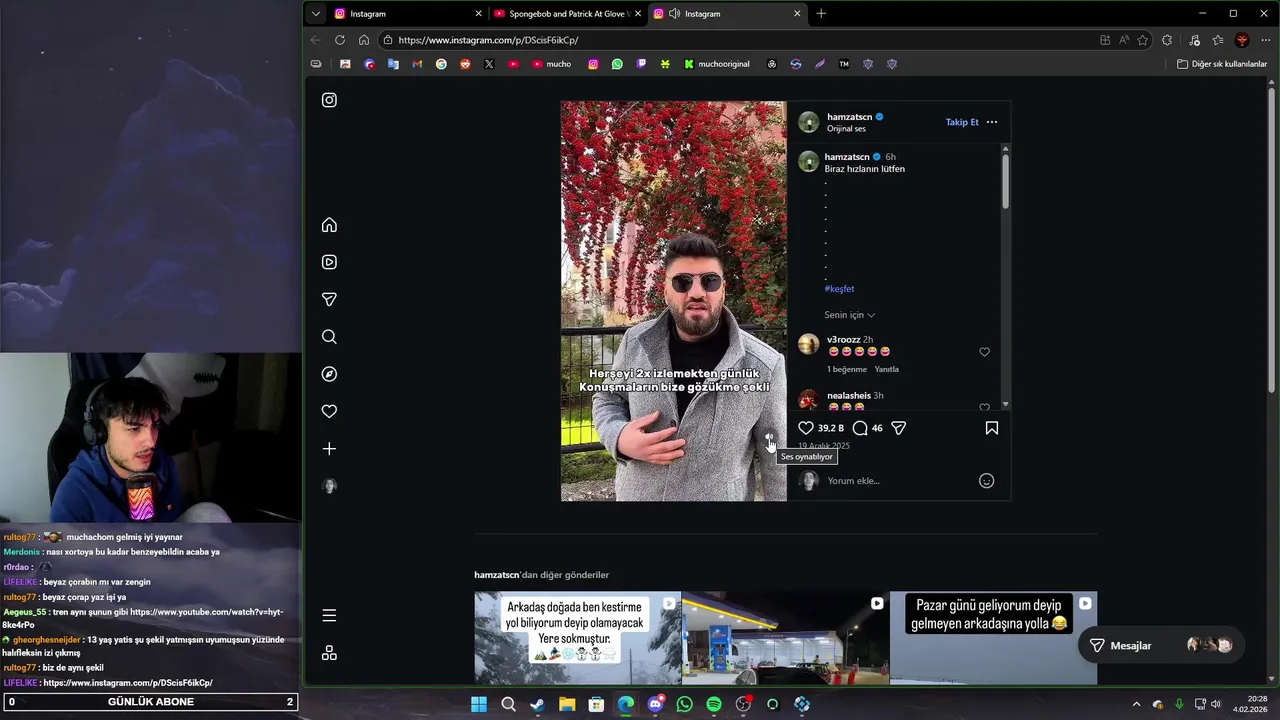This screenshot has height=720, width=1280.
Task: Reply to v3roozz's comment via Yanıtla
Action: pyautogui.click(x=887, y=369)
